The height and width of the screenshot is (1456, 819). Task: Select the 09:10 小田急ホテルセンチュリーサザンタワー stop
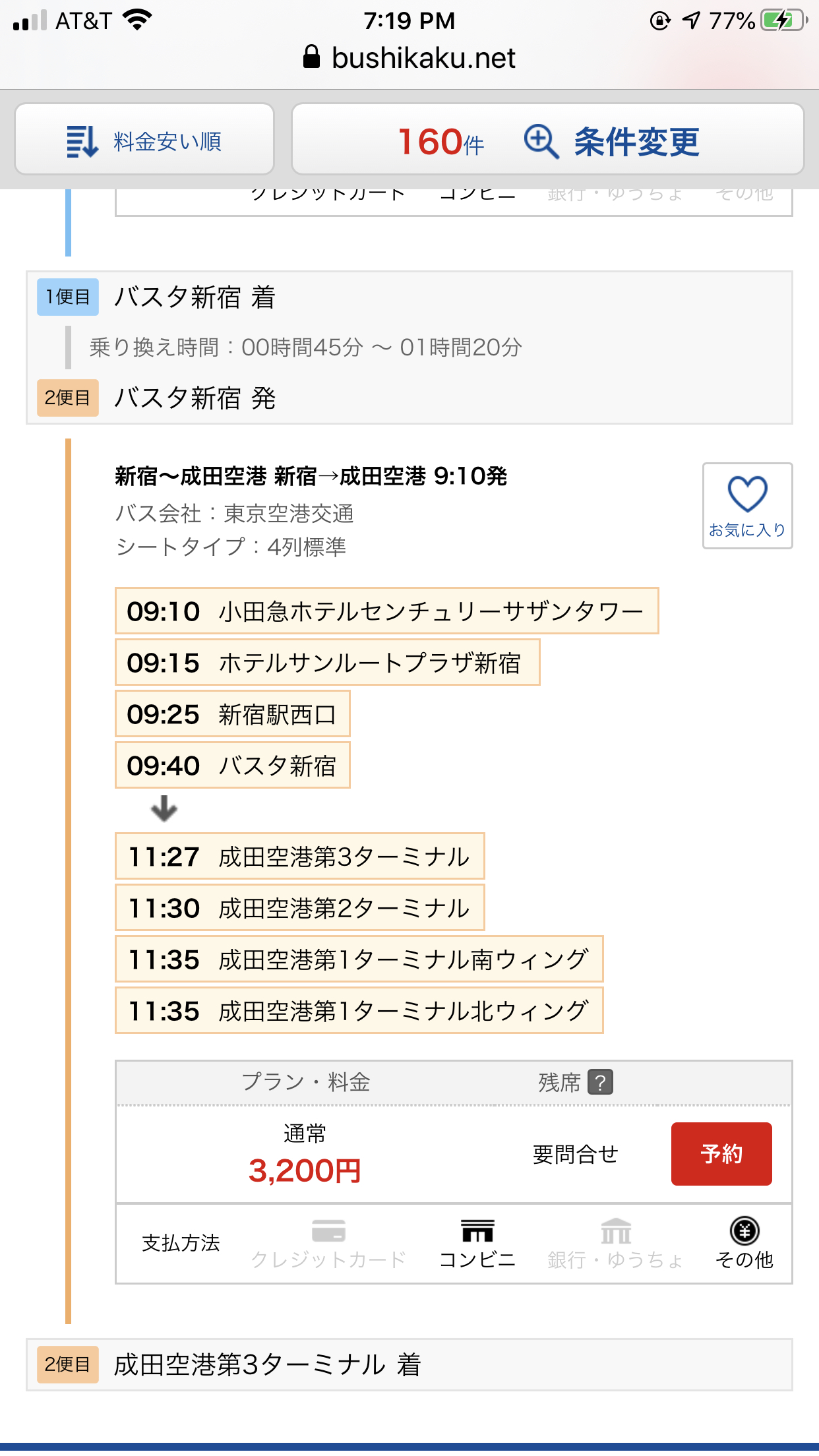click(x=386, y=611)
